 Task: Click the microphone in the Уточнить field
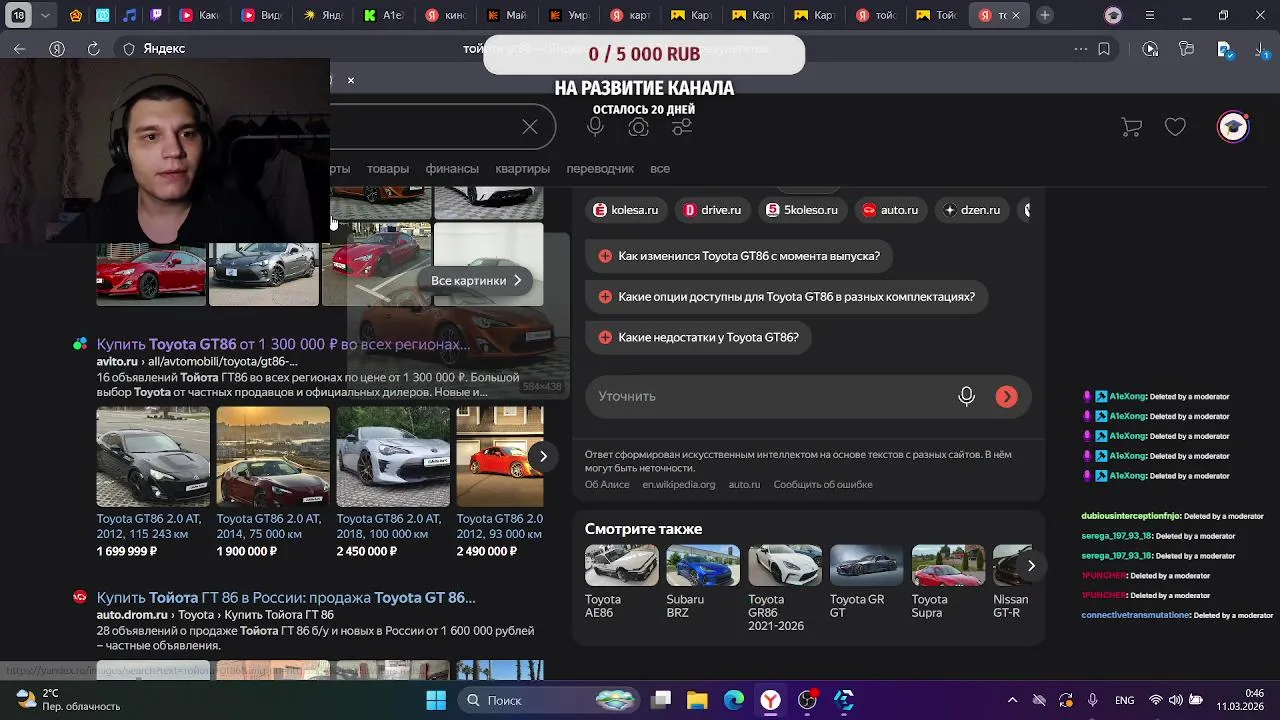point(966,396)
